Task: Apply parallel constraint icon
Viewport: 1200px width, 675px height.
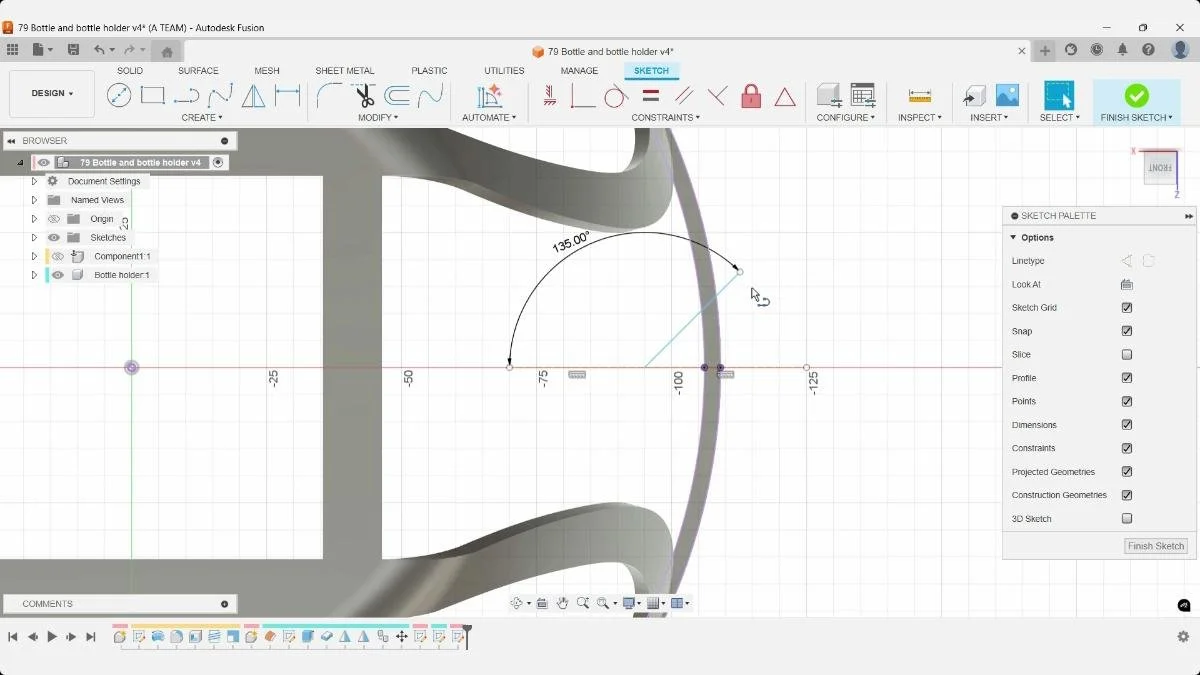Action: coord(684,96)
